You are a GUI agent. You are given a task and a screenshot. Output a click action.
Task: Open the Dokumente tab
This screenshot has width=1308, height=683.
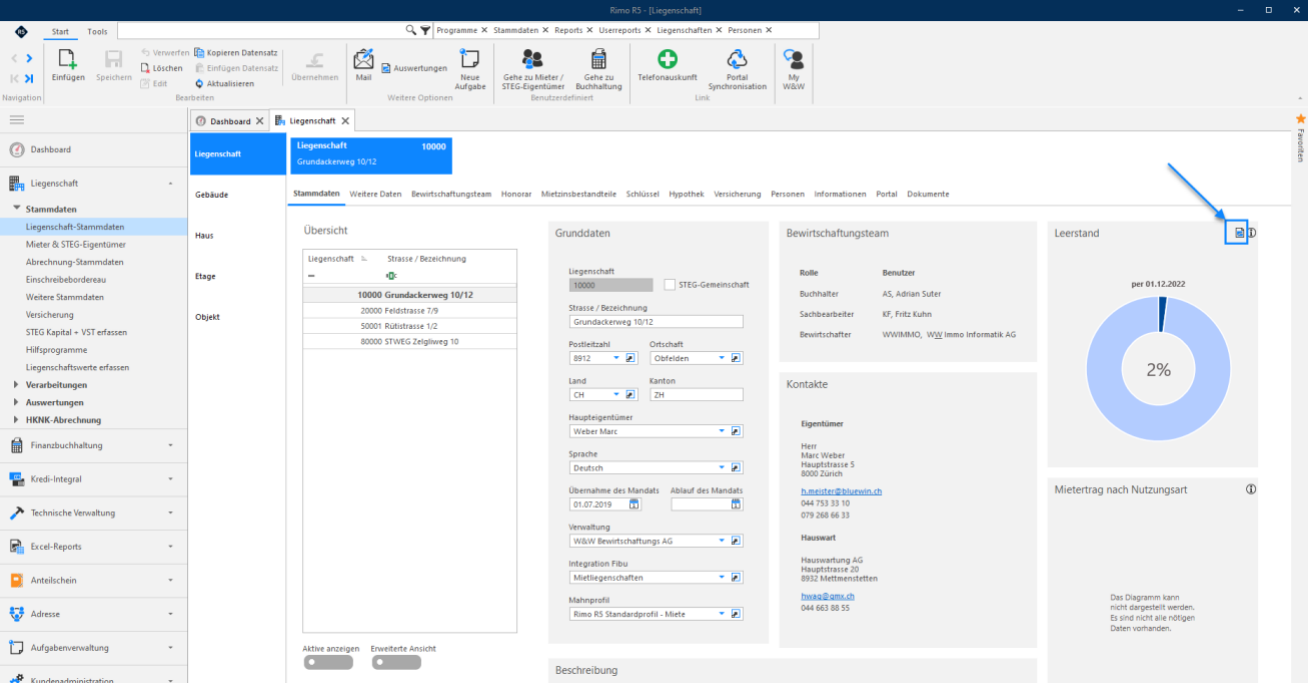pos(928,194)
